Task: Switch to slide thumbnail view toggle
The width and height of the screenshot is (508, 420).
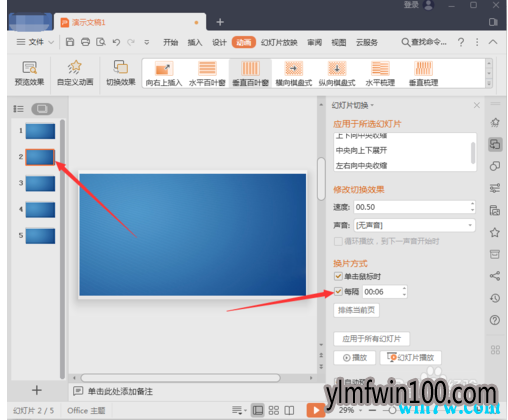Action: 42,109
